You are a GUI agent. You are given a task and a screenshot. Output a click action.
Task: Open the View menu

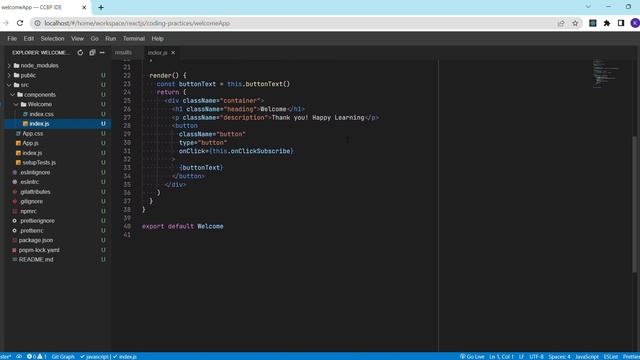[77, 38]
